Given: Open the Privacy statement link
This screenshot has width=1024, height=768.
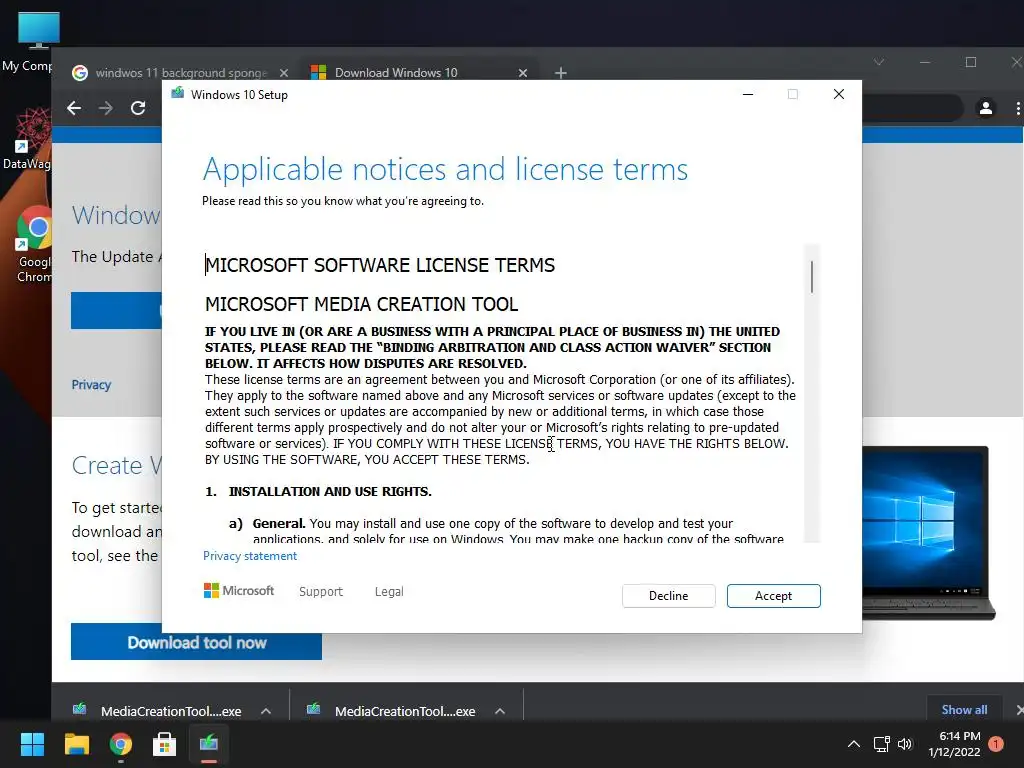Looking at the screenshot, I should (x=249, y=556).
